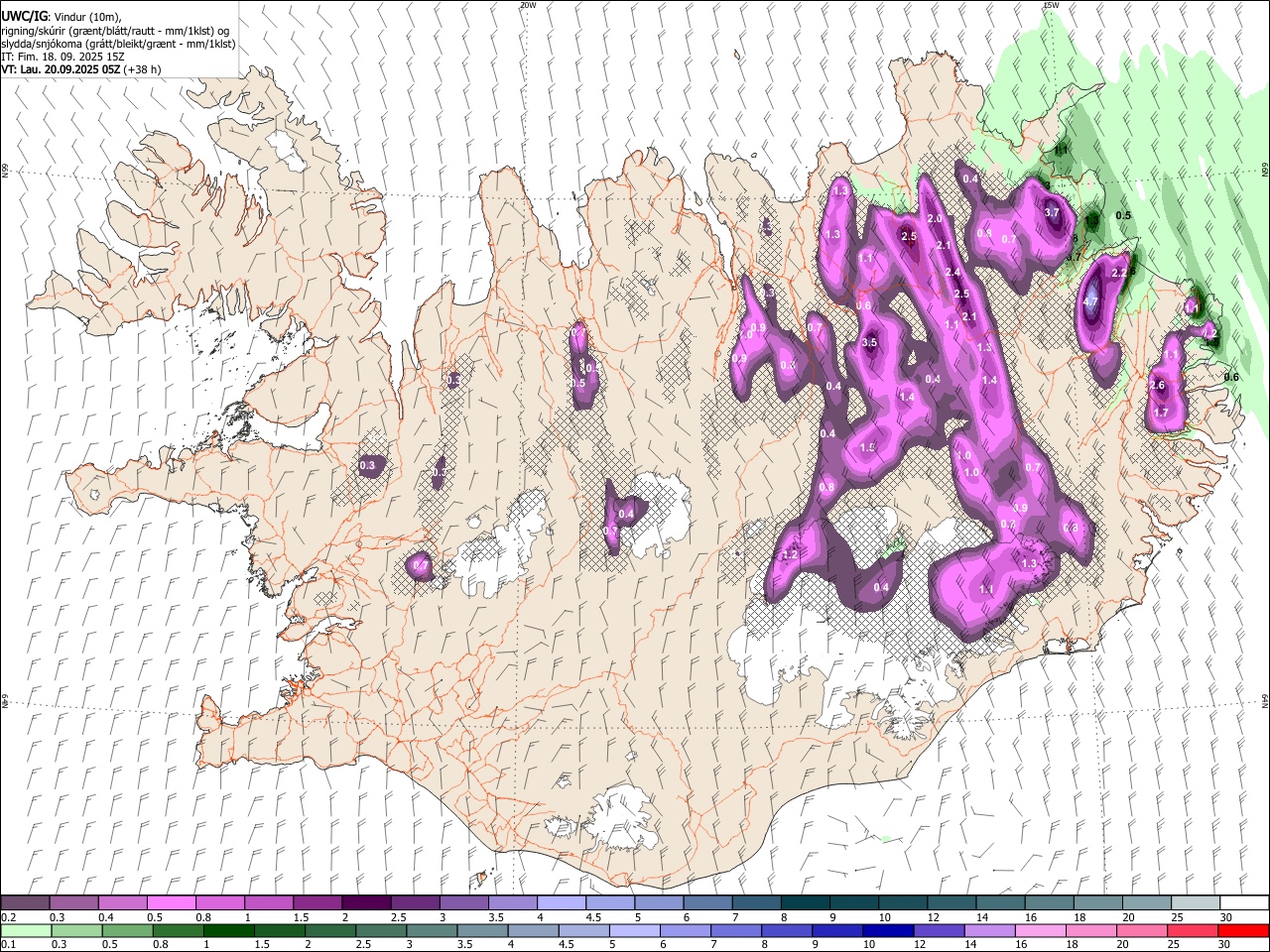Click the deep blue swatch between 10 and 12, lower scale
Viewport: 1270px width, 952px height.
(889, 930)
